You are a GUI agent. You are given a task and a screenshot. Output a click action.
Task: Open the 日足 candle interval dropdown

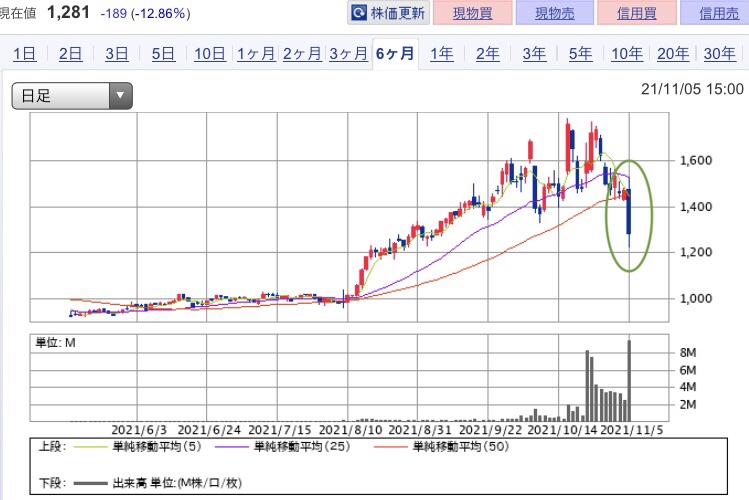tap(72, 96)
